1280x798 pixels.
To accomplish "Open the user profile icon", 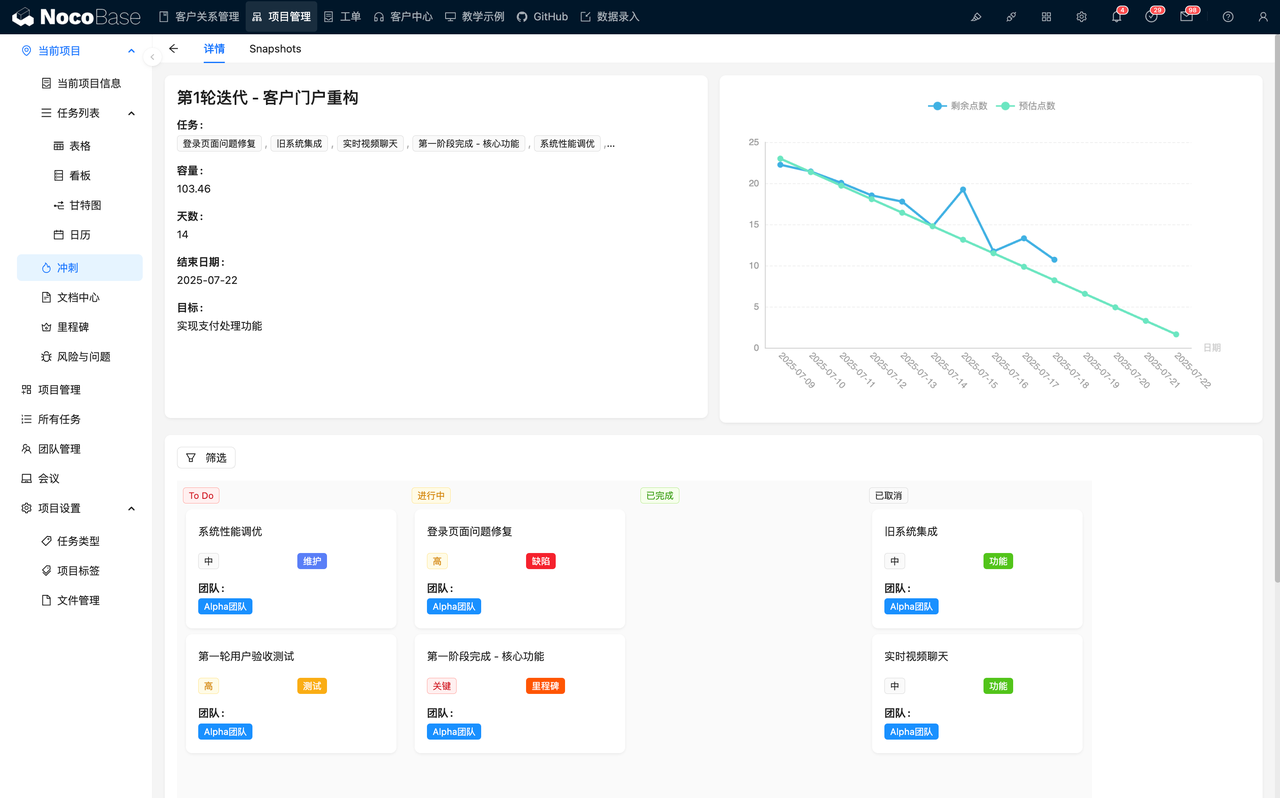I will 1263,17.
